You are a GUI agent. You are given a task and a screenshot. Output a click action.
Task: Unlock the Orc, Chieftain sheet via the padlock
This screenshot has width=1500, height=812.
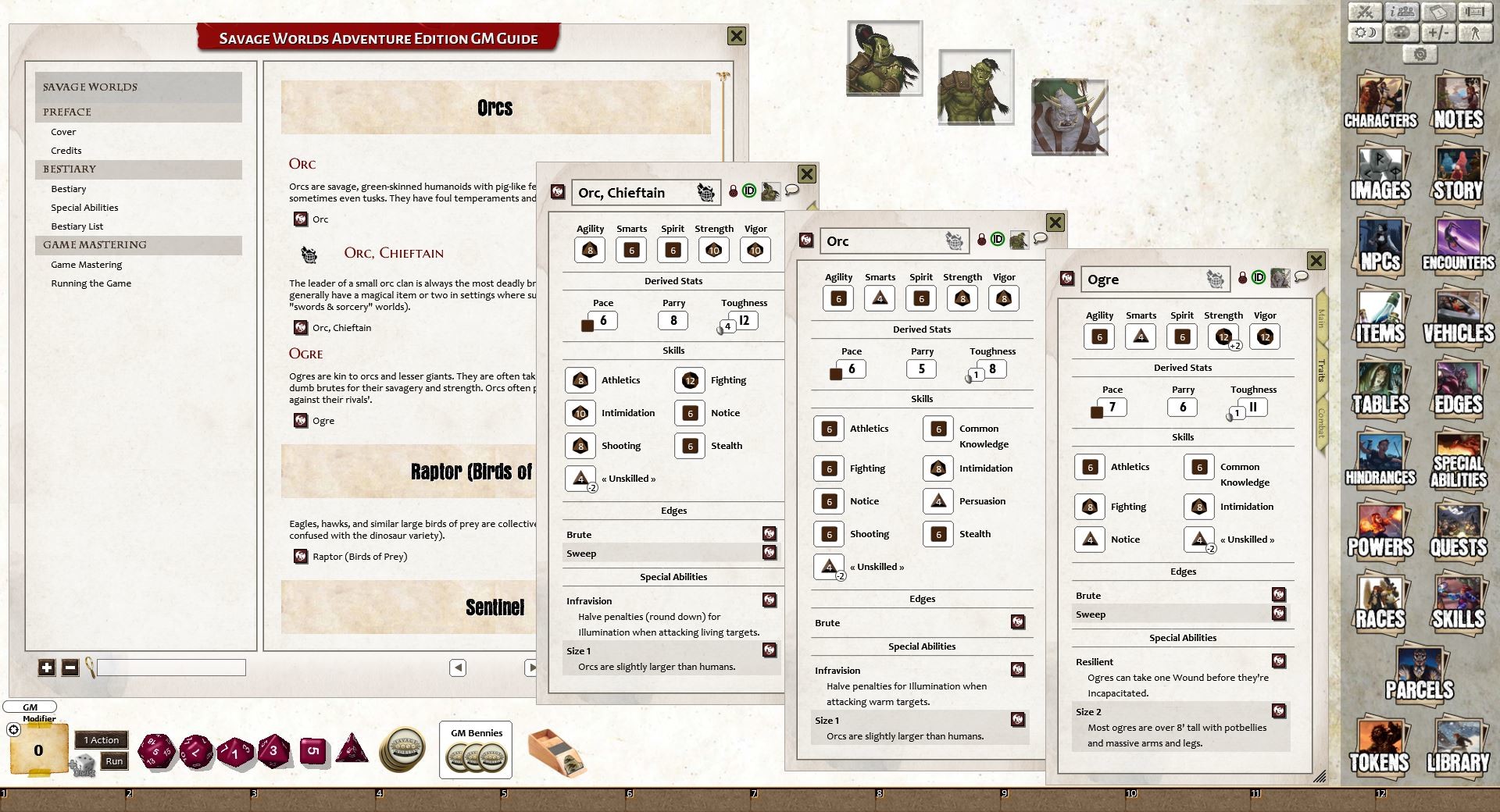point(733,192)
